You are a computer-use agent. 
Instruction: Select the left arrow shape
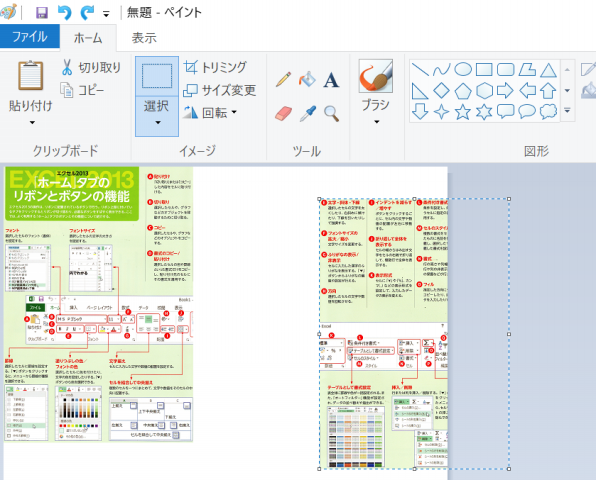tap(527, 91)
